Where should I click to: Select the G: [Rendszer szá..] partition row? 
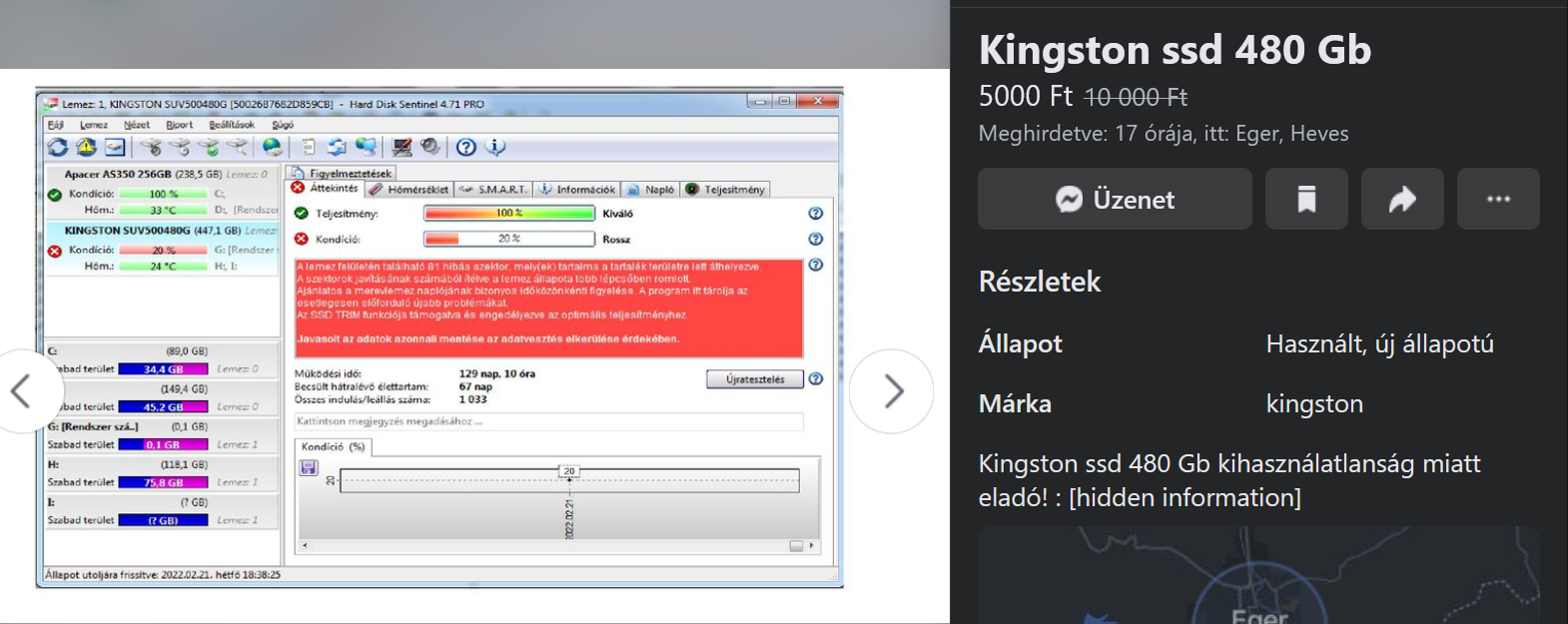(162, 436)
